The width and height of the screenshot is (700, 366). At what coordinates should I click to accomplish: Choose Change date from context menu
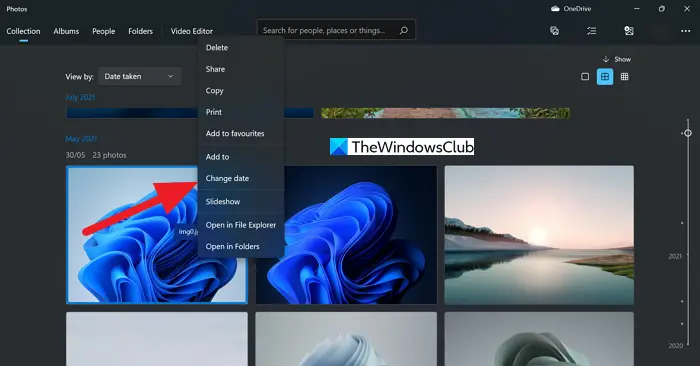coord(241,178)
